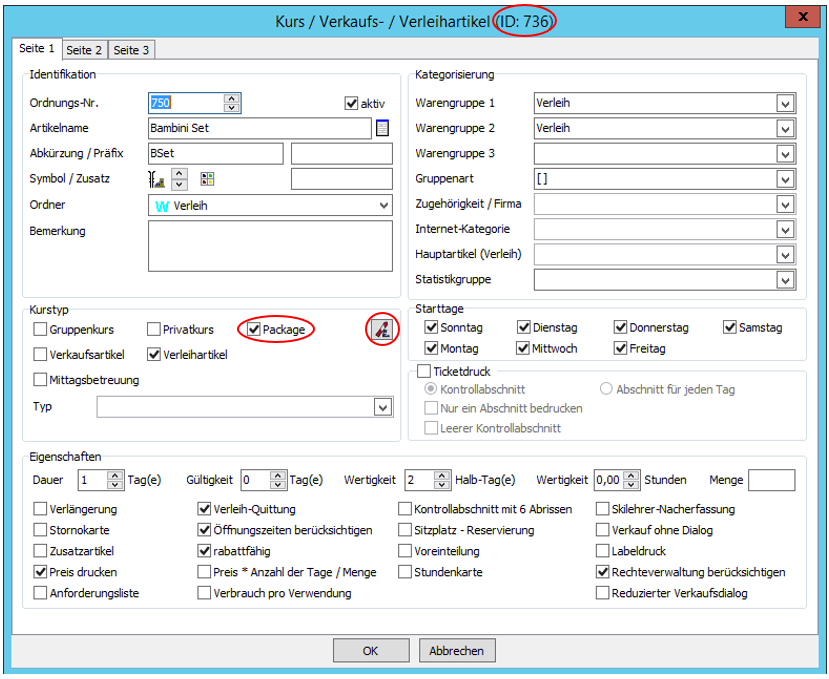Click the Wertigkeit Stunden spinner arrows
829x679 pixels.
631,480
